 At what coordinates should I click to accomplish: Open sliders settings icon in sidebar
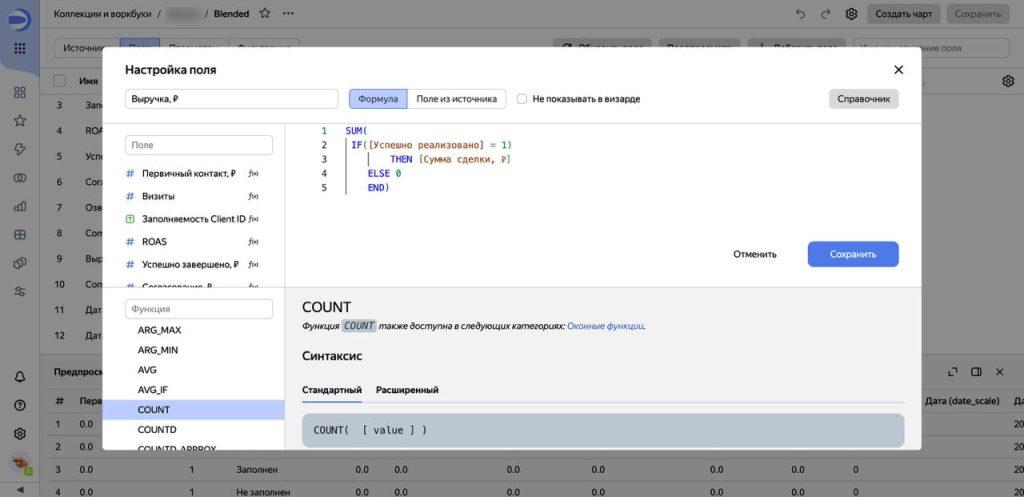coord(20,291)
